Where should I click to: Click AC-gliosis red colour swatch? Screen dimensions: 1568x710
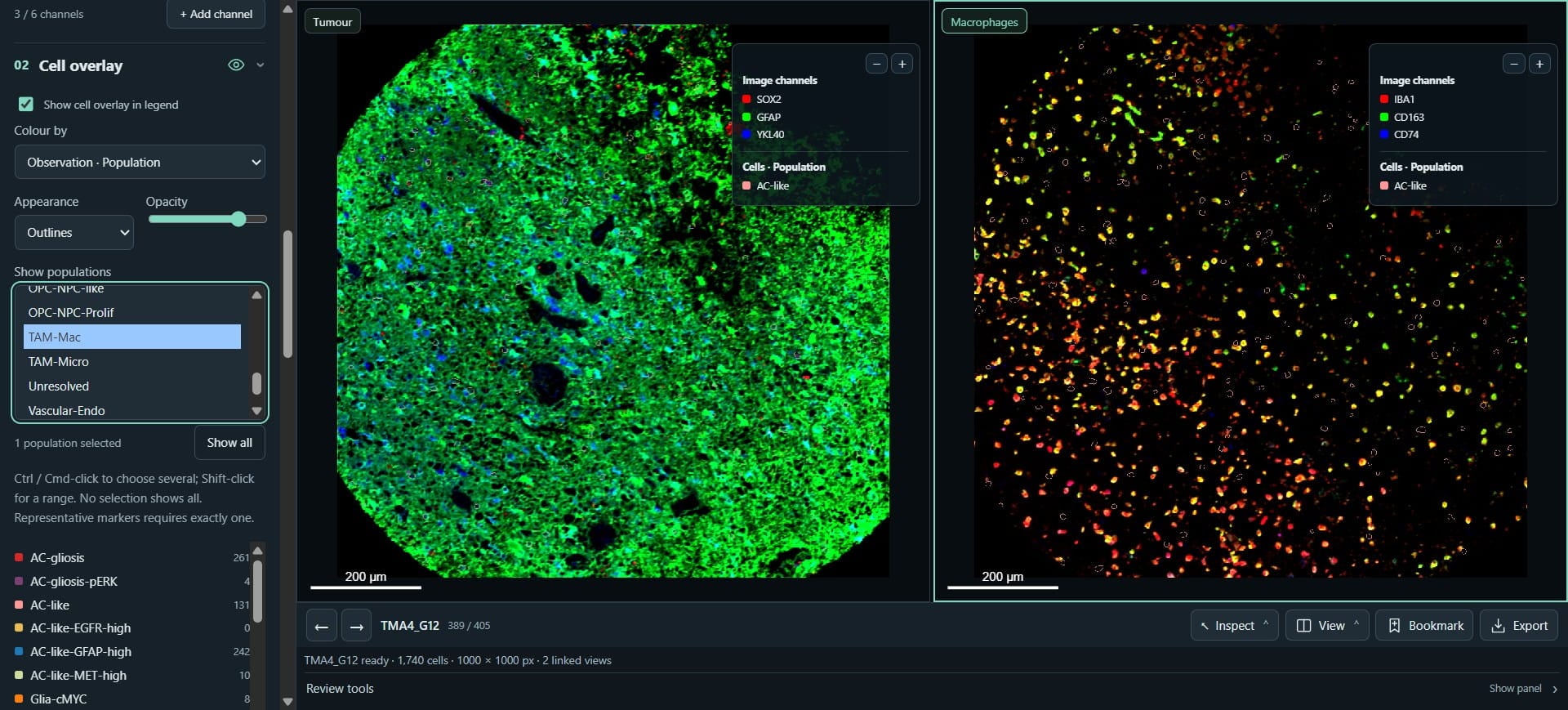19,558
